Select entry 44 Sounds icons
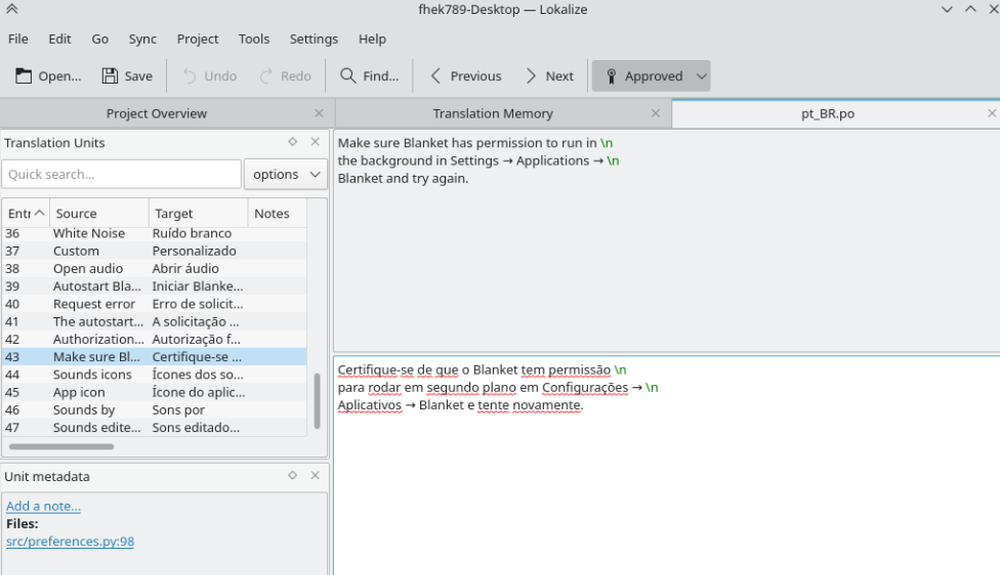Viewport: 1000px width, 575px height. click(154, 375)
